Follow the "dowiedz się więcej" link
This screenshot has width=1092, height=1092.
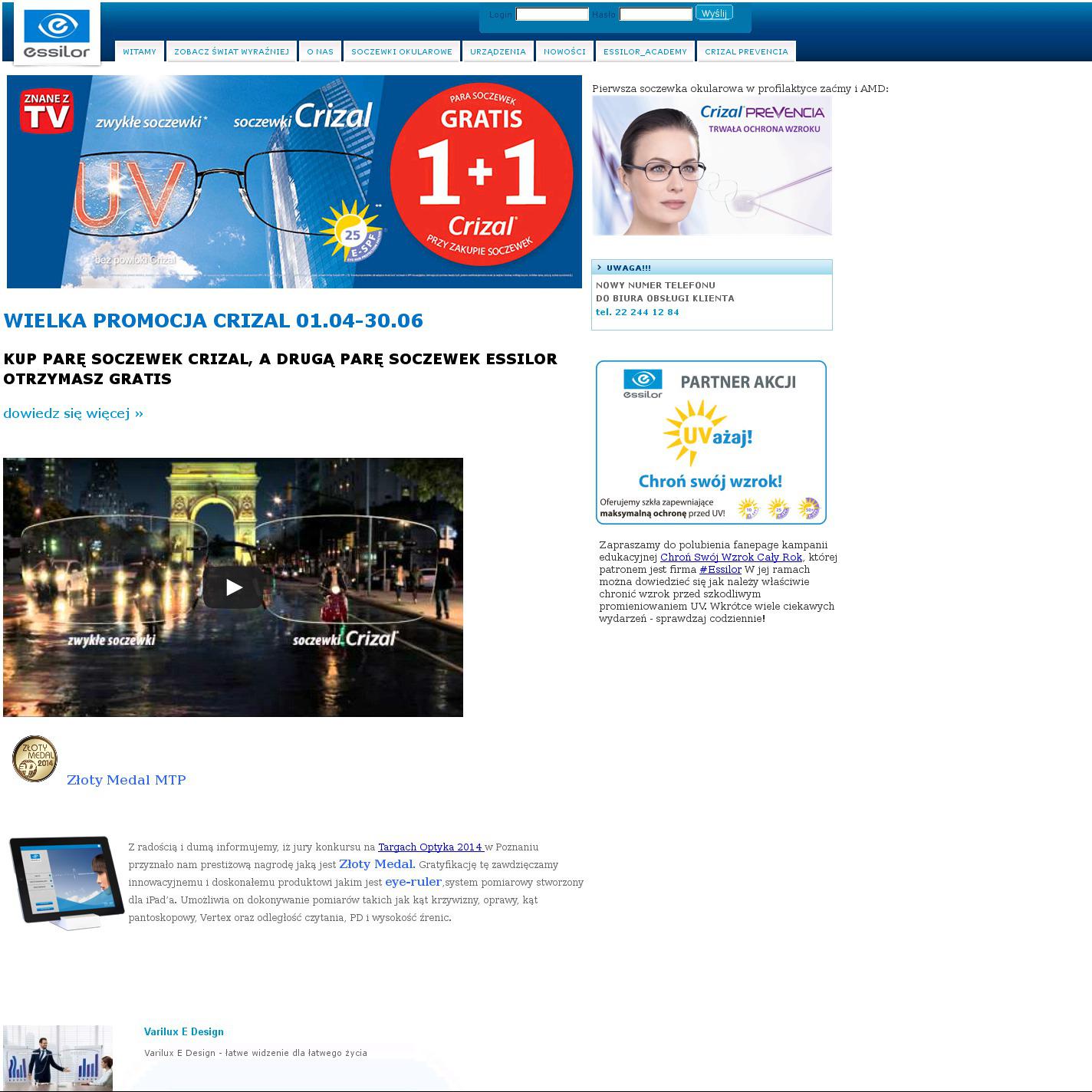pos(74,413)
